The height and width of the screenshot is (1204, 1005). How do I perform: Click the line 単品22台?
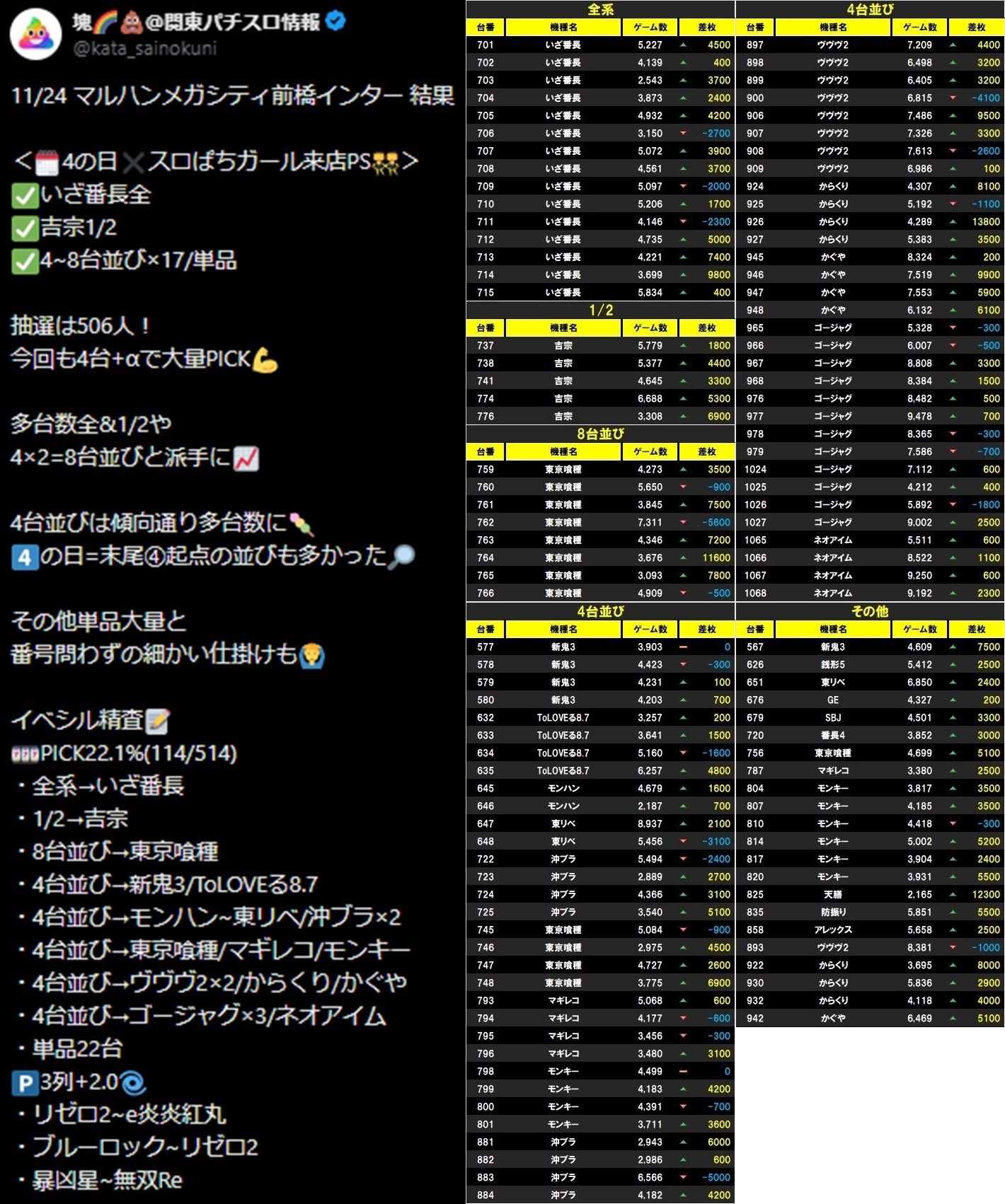78,1049
